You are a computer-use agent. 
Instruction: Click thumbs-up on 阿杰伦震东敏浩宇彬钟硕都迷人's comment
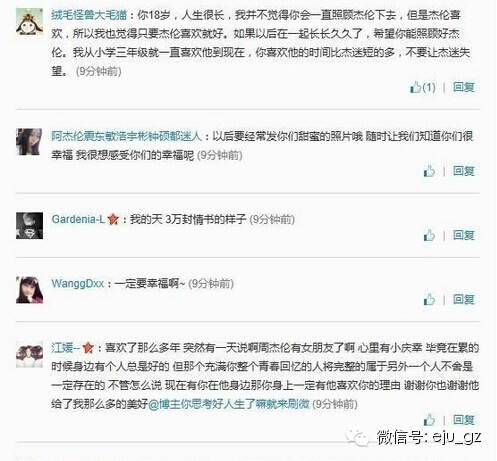[x=429, y=171]
